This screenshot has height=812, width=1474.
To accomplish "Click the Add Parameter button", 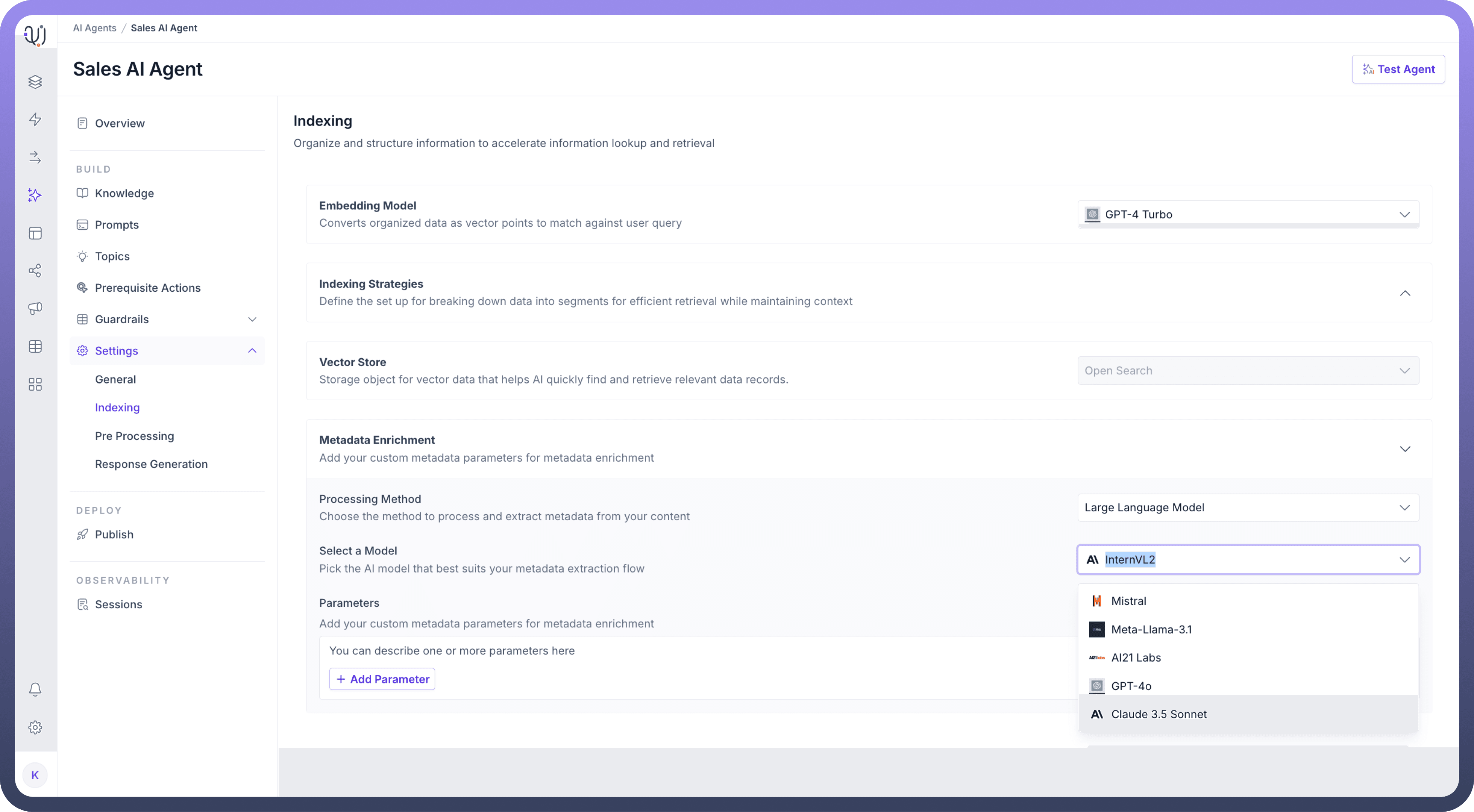I will tap(382, 679).
